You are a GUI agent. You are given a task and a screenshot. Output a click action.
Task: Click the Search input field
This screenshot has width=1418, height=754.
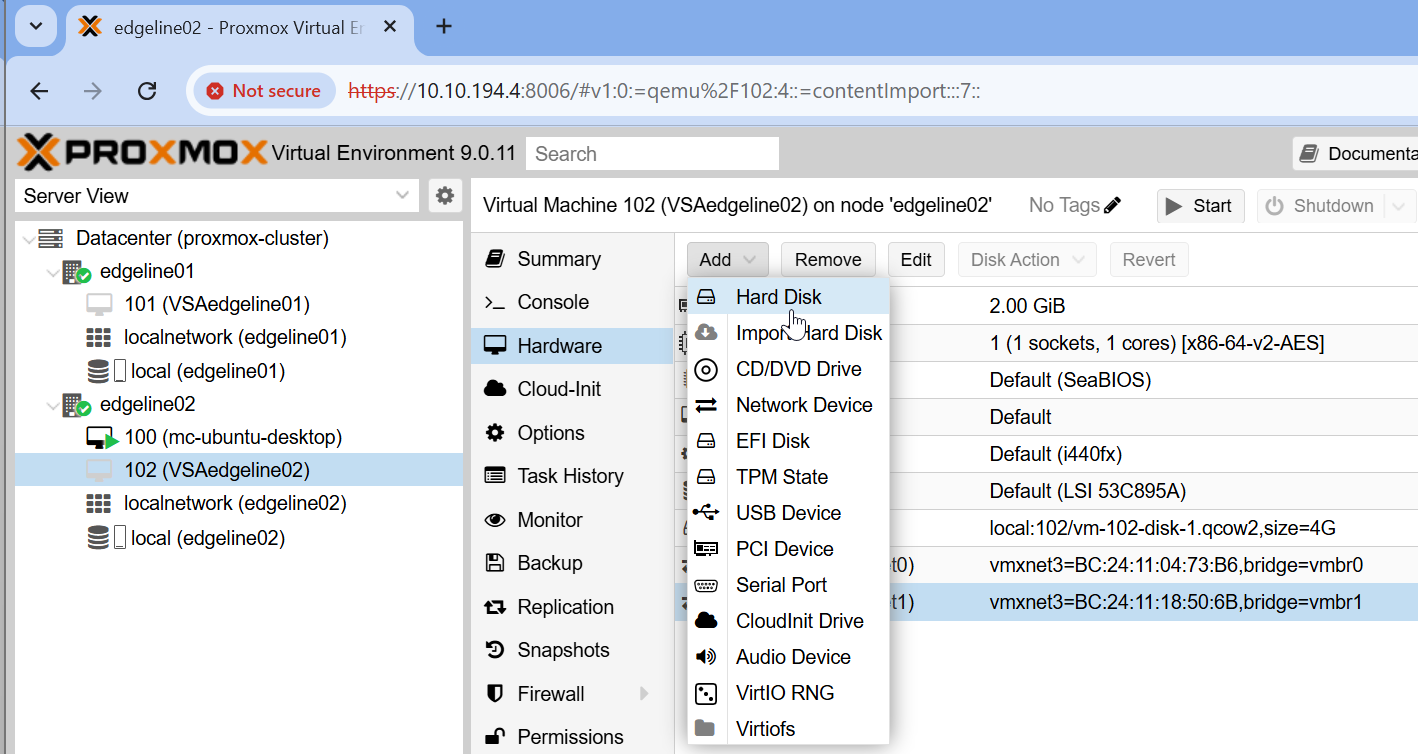[x=652, y=154]
